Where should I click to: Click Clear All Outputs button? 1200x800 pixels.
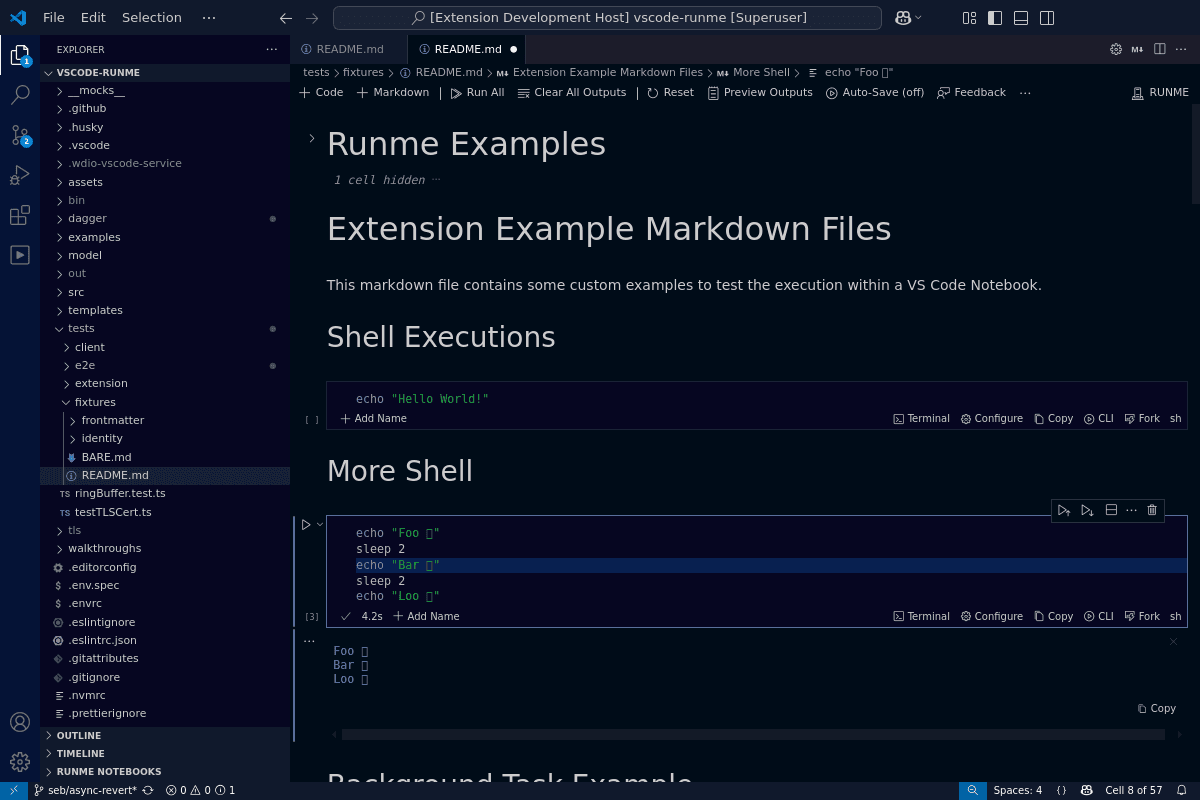(571, 93)
